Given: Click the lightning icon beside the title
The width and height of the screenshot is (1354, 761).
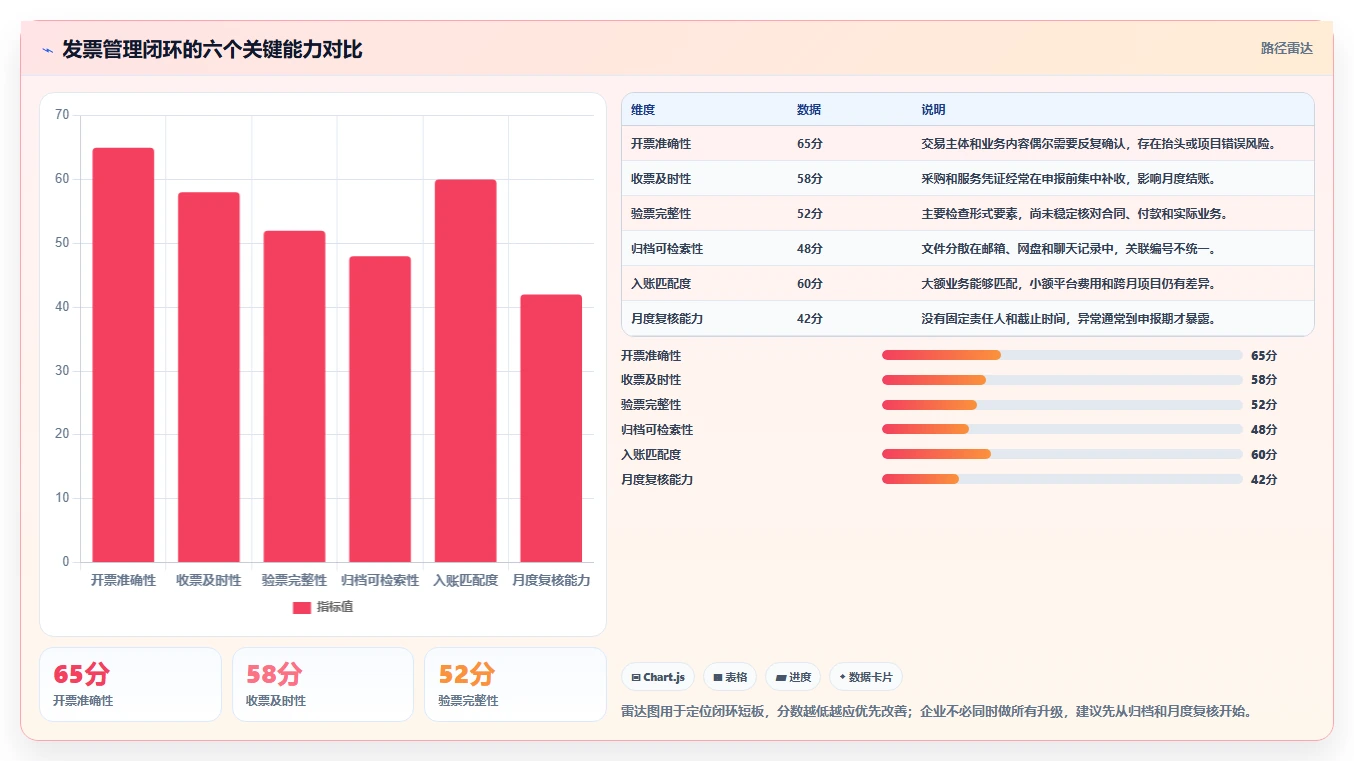Looking at the screenshot, I should point(47,50).
